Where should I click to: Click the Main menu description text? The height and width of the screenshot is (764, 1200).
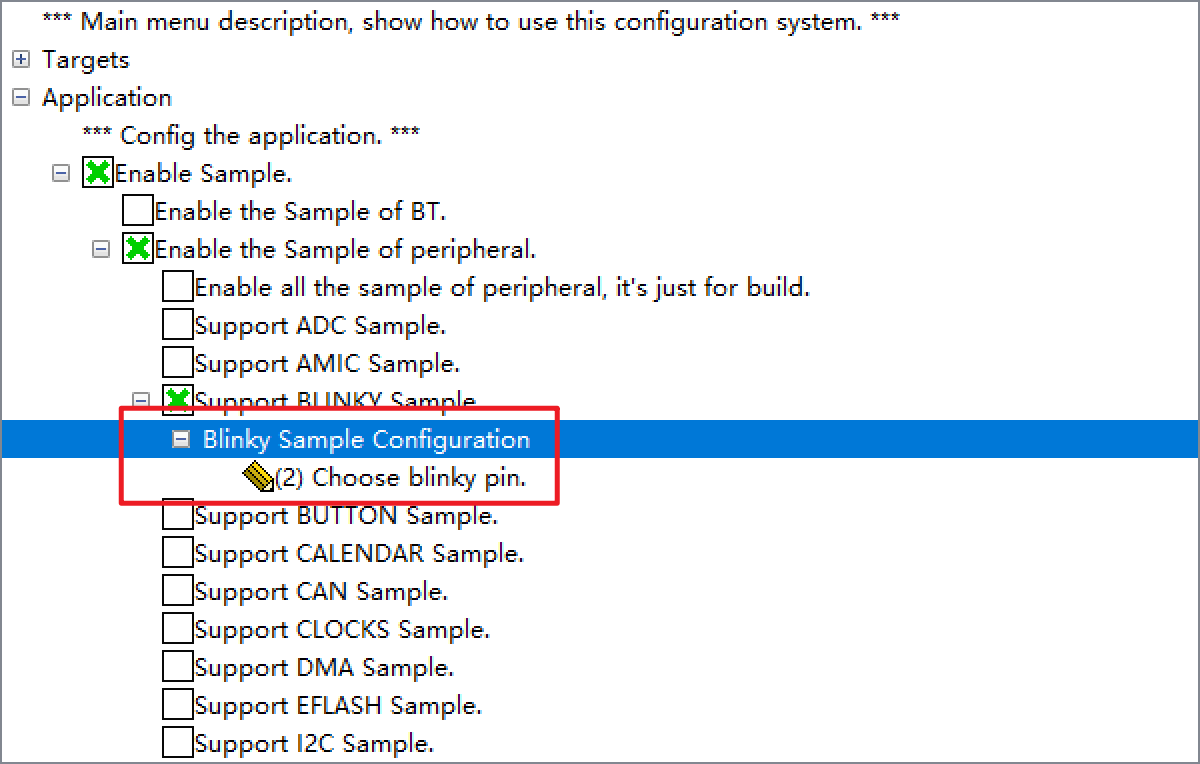470,22
